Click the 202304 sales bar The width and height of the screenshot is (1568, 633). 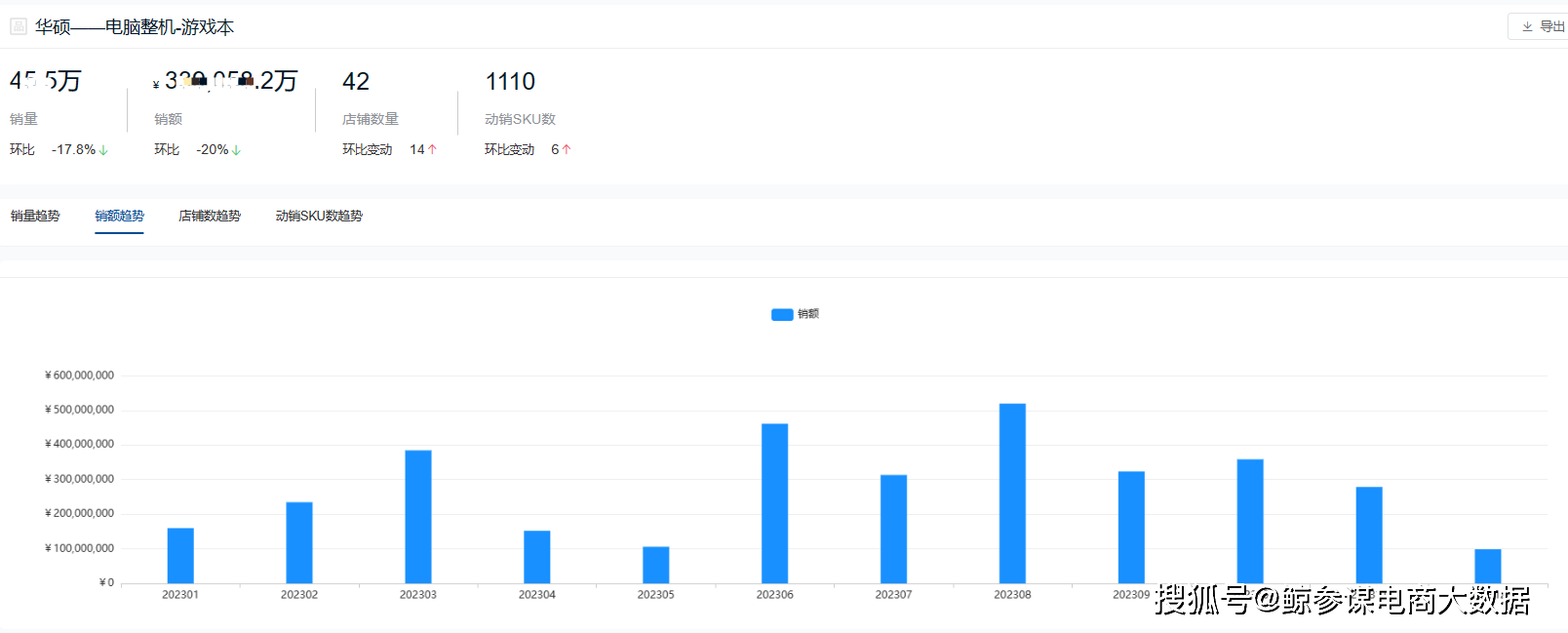[537, 557]
